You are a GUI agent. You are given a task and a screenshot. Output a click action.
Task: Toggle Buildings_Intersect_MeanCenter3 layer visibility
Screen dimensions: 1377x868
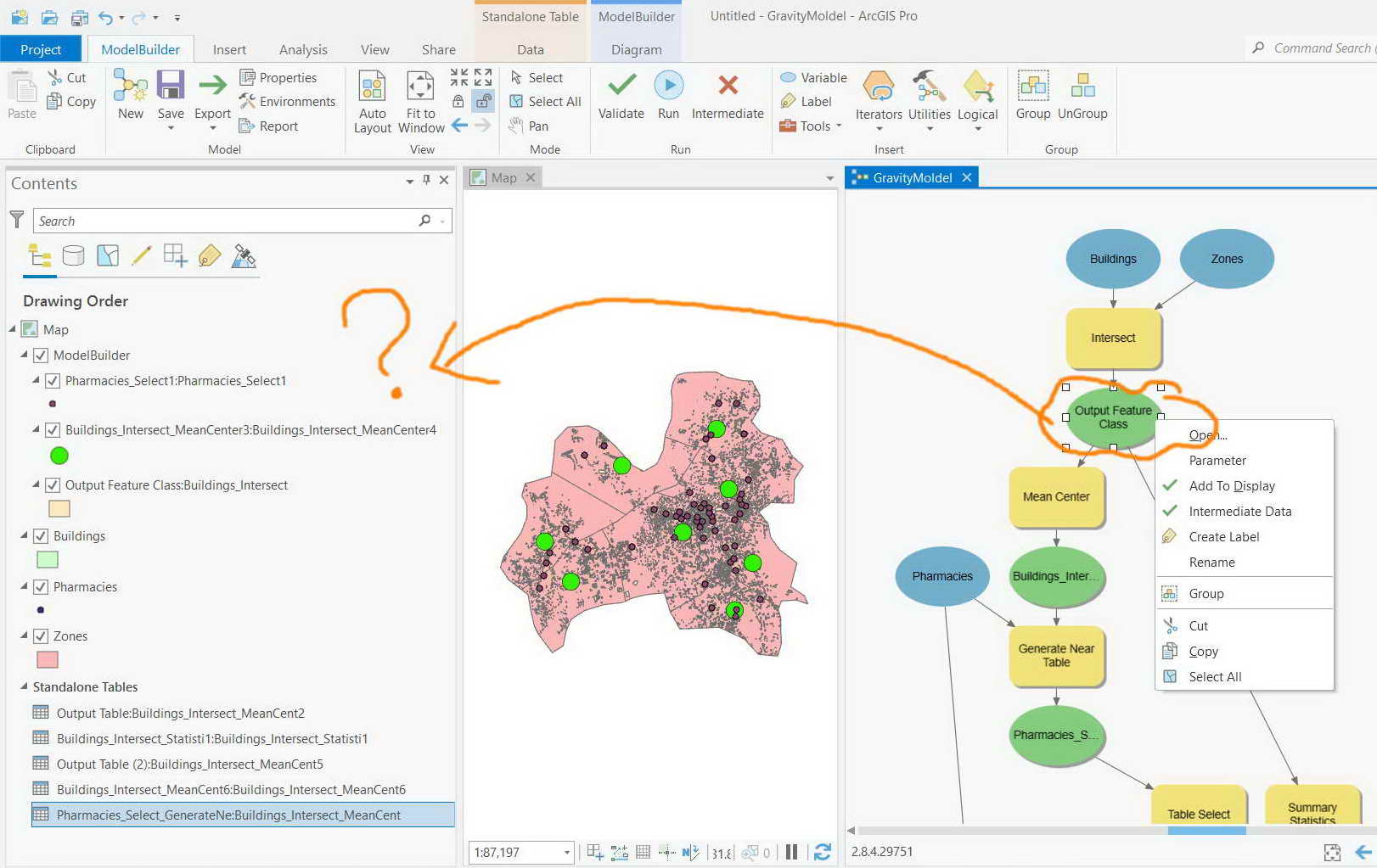tap(53, 430)
